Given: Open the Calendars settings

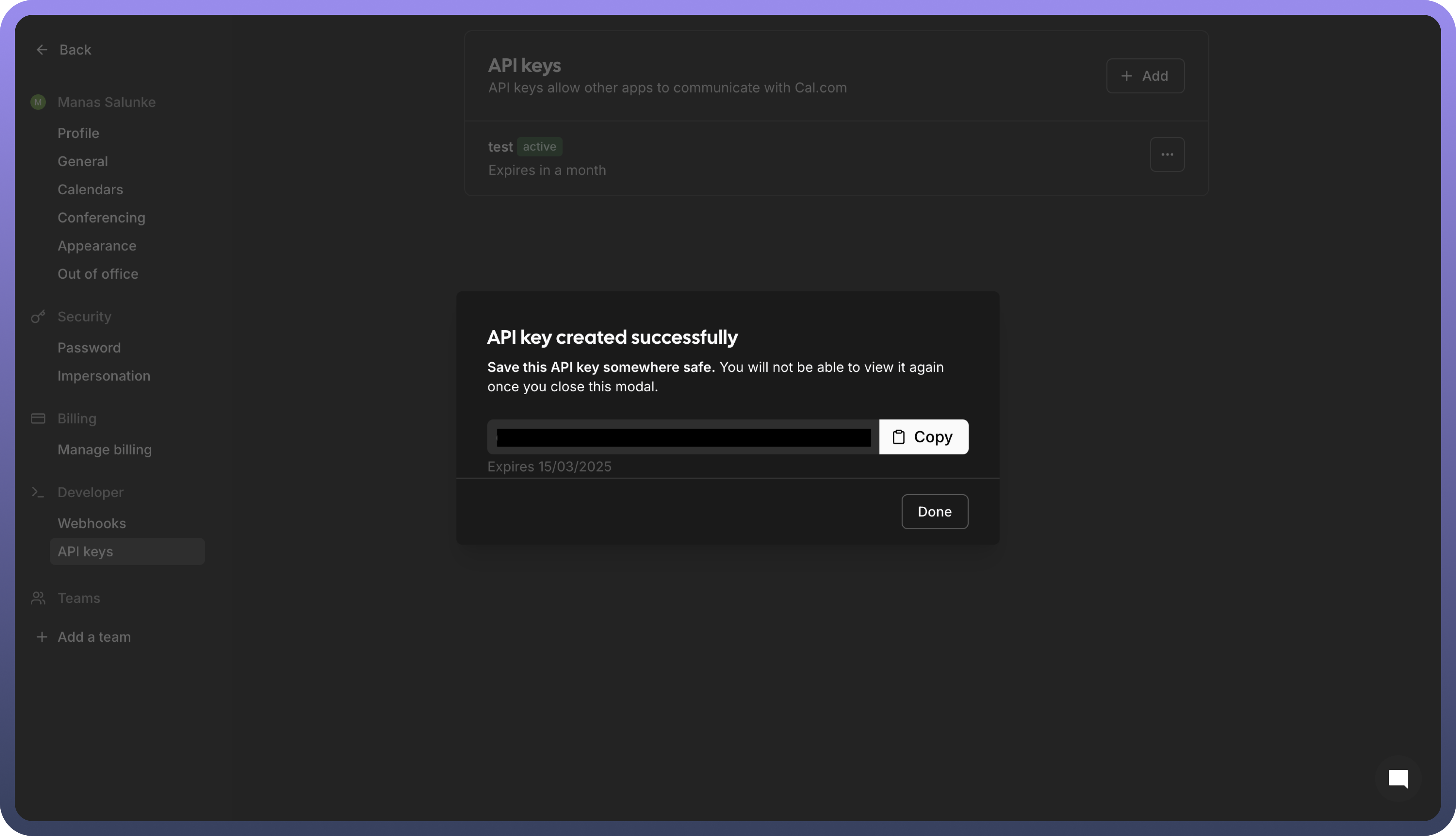Looking at the screenshot, I should (x=90, y=189).
